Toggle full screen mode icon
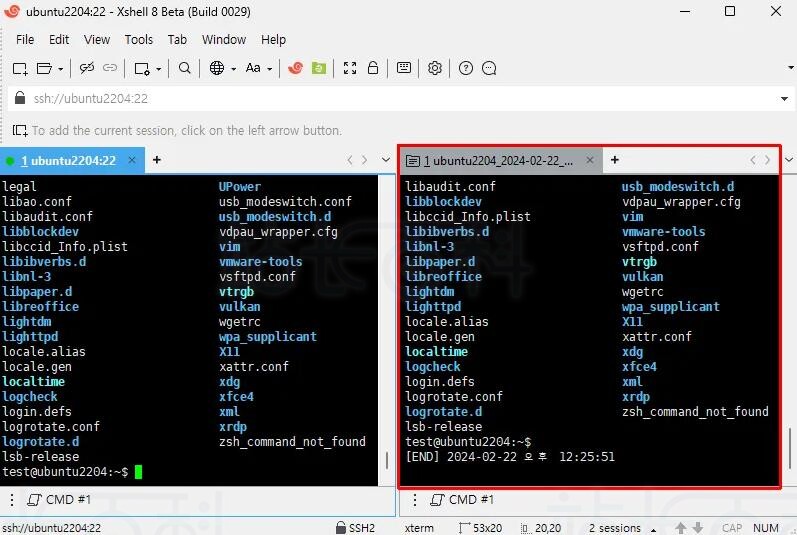The width and height of the screenshot is (797, 535). coord(350,68)
